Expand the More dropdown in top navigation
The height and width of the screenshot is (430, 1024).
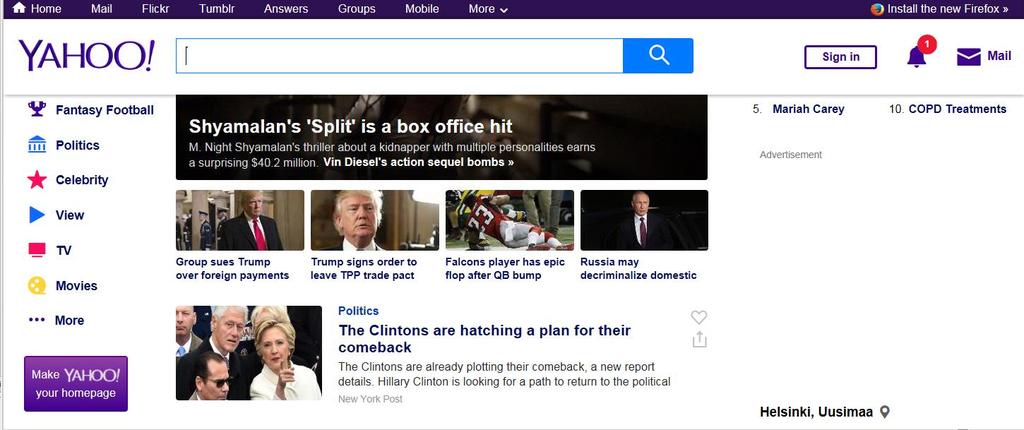coord(488,9)
